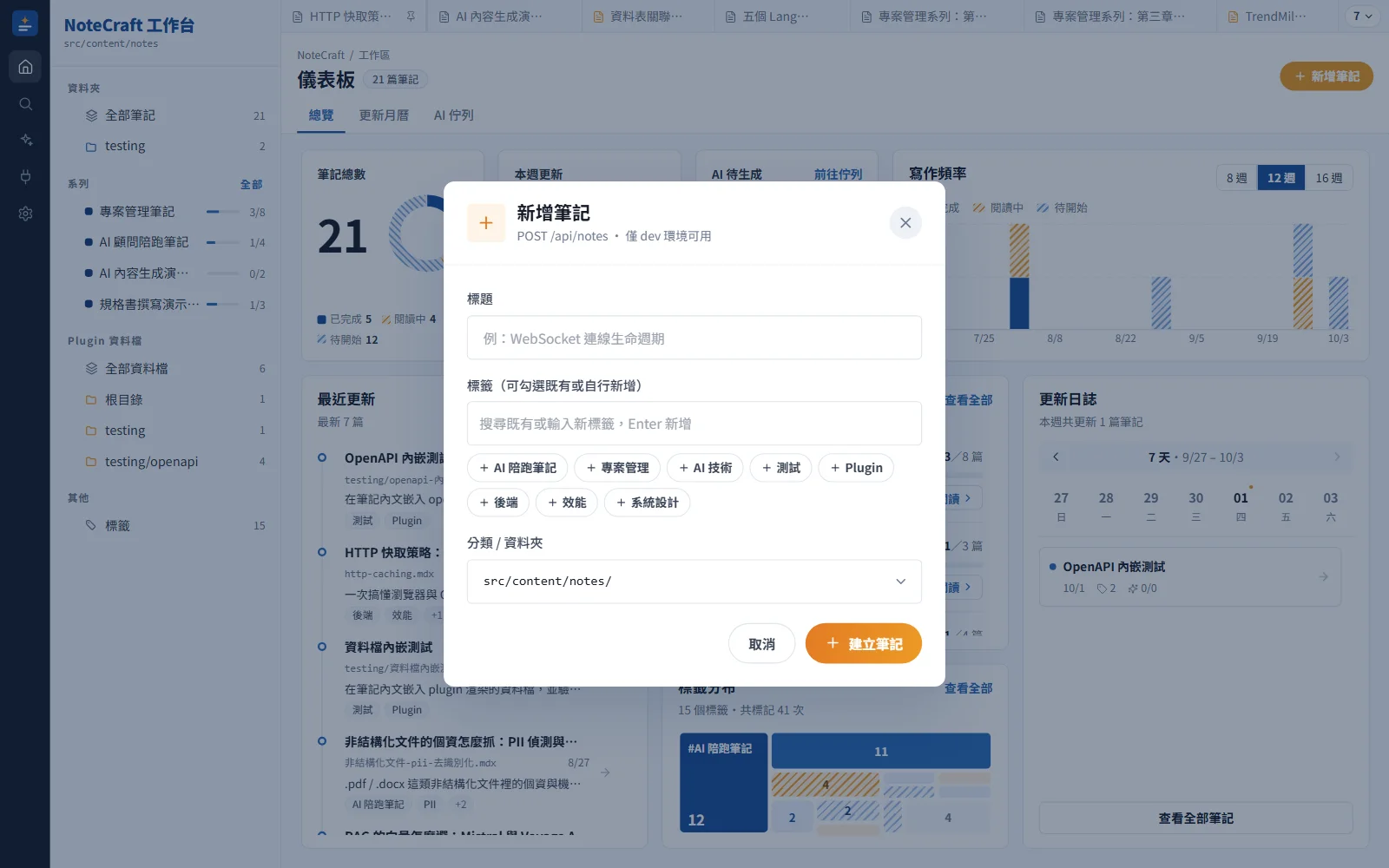The height and width of the screenshot is (868, 1389).
Task: Toggle the AI 技術 tag chip
Action: pos(705,468)
